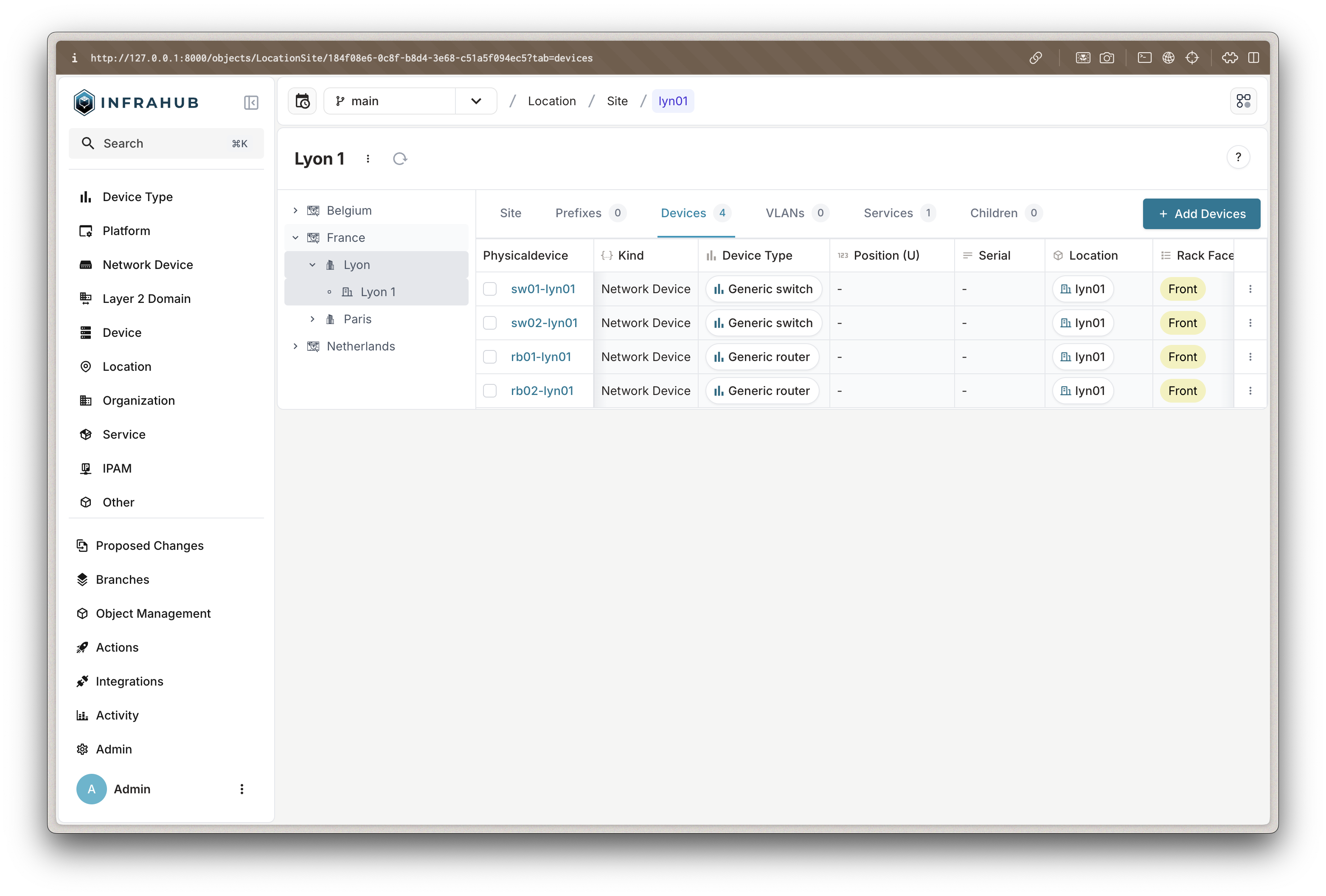Open the help question mark button

pyautogui.click(x=1238, y=157)
